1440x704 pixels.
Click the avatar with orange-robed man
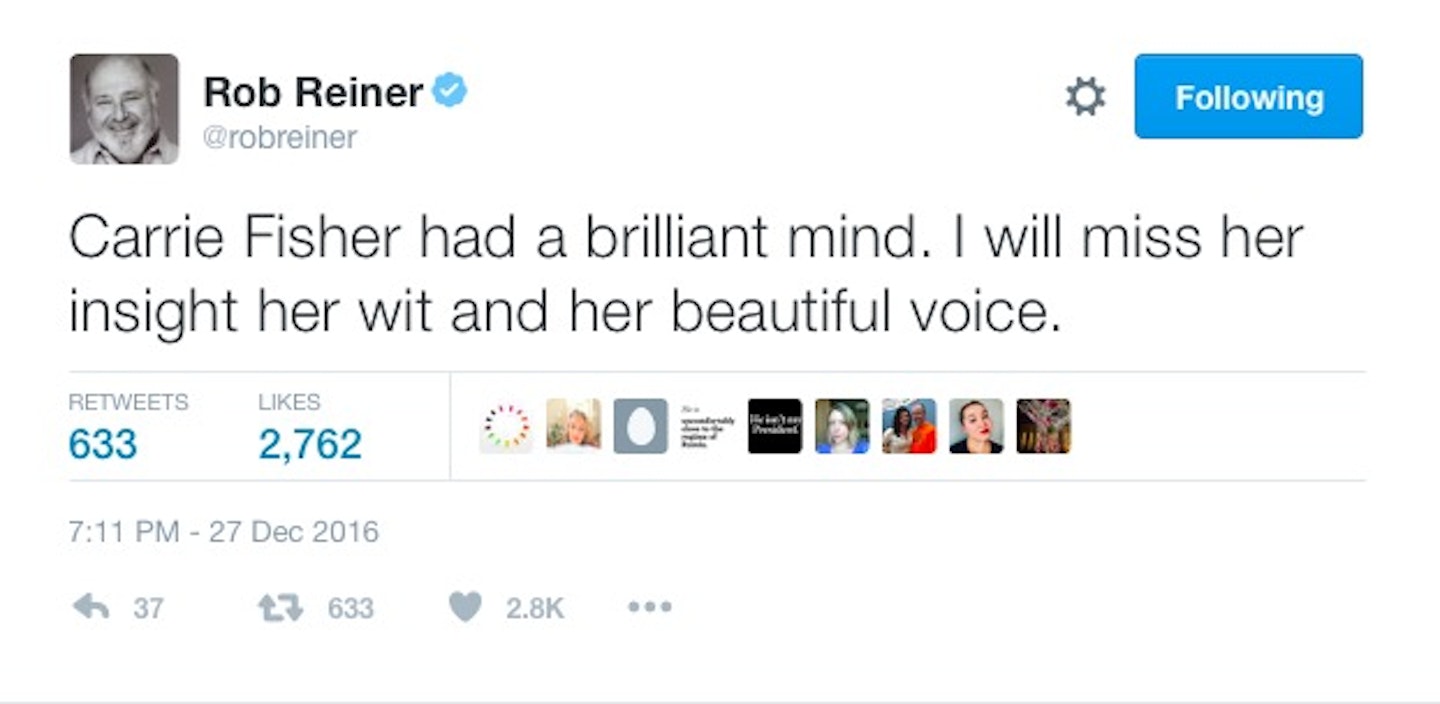[x=909, y=426]
